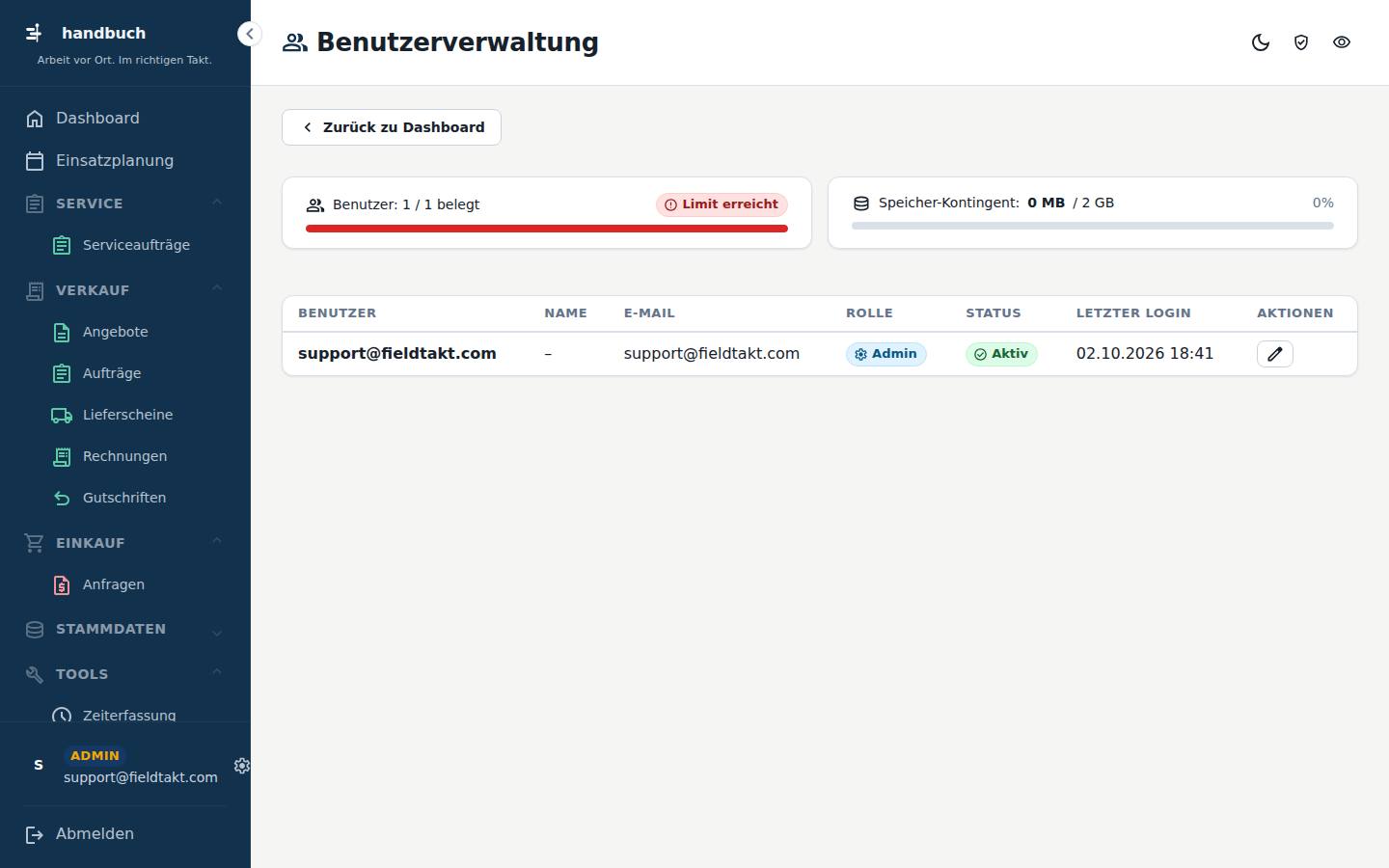Click the Benutzerverwaltung users icon in title

(294, 42)
